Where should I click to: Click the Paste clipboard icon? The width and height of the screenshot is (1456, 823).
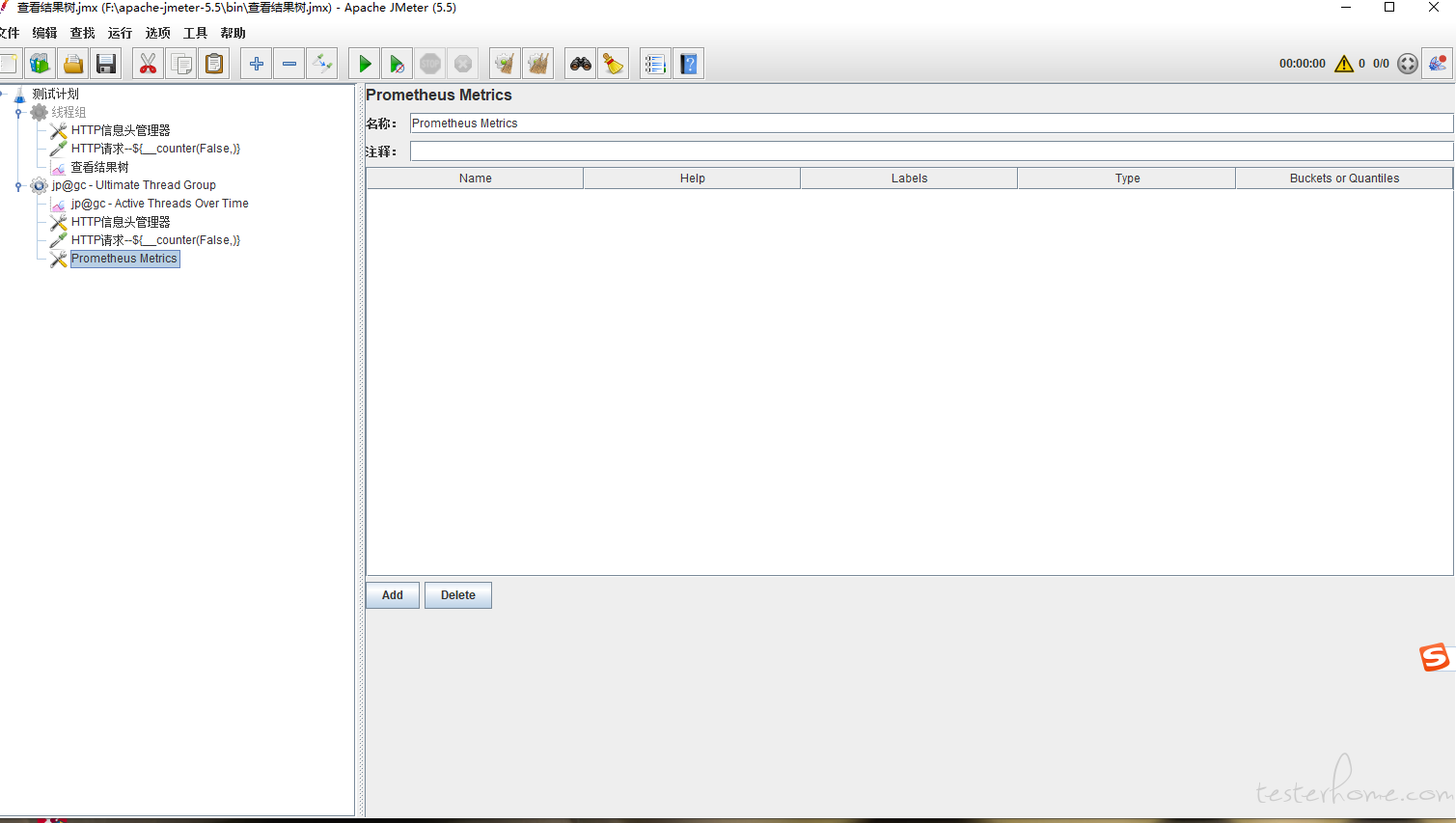214,64
